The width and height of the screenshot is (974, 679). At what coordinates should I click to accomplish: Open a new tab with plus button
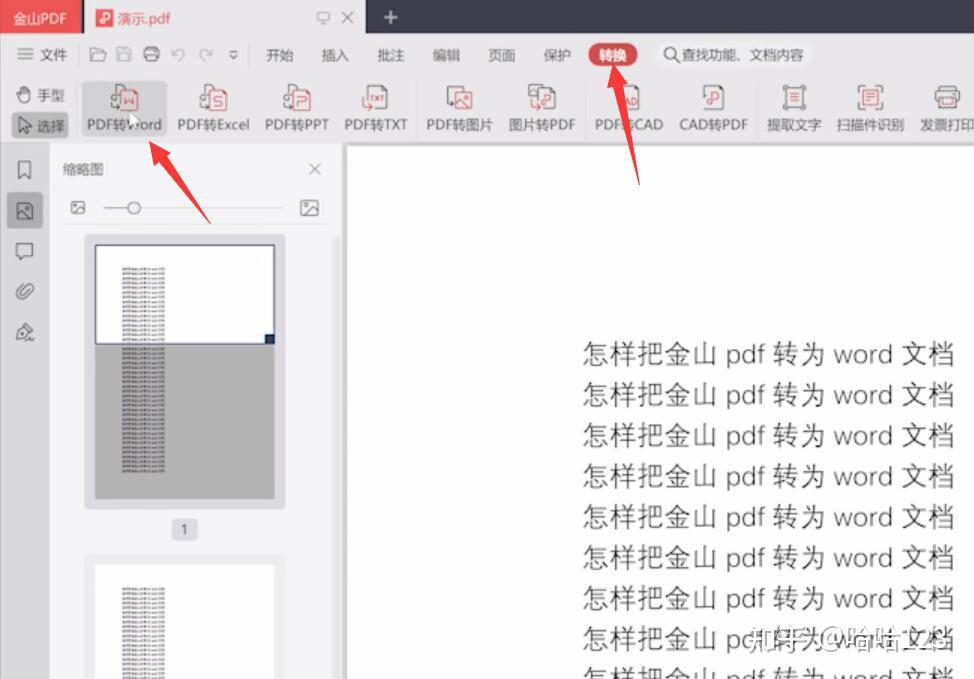pyautogui.click(x=390, y=17)
